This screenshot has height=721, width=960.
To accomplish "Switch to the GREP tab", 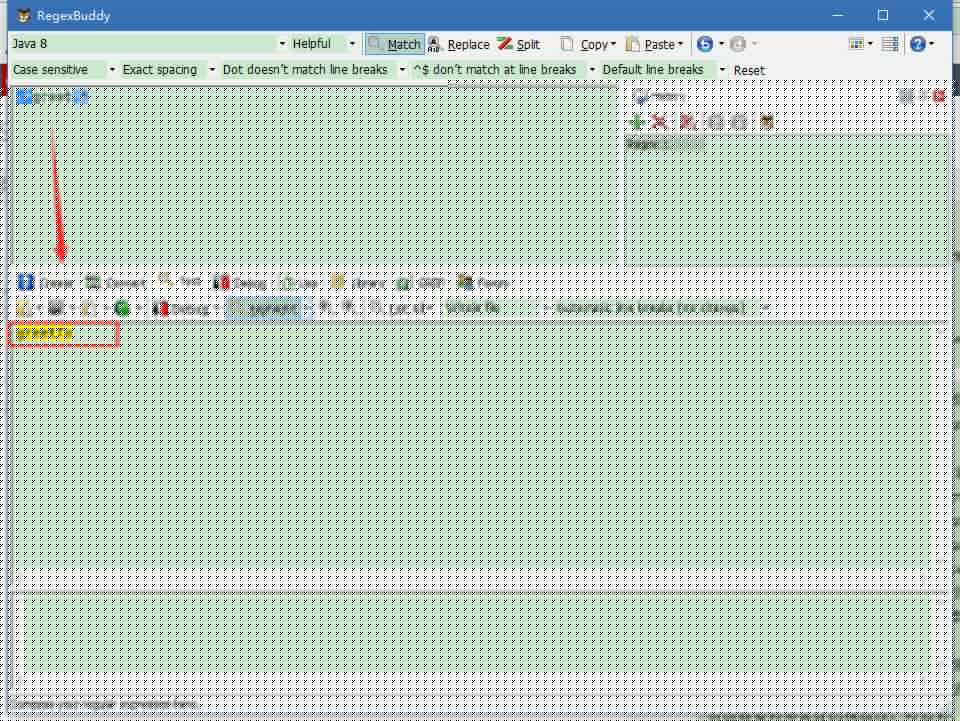I will point(420,283).
